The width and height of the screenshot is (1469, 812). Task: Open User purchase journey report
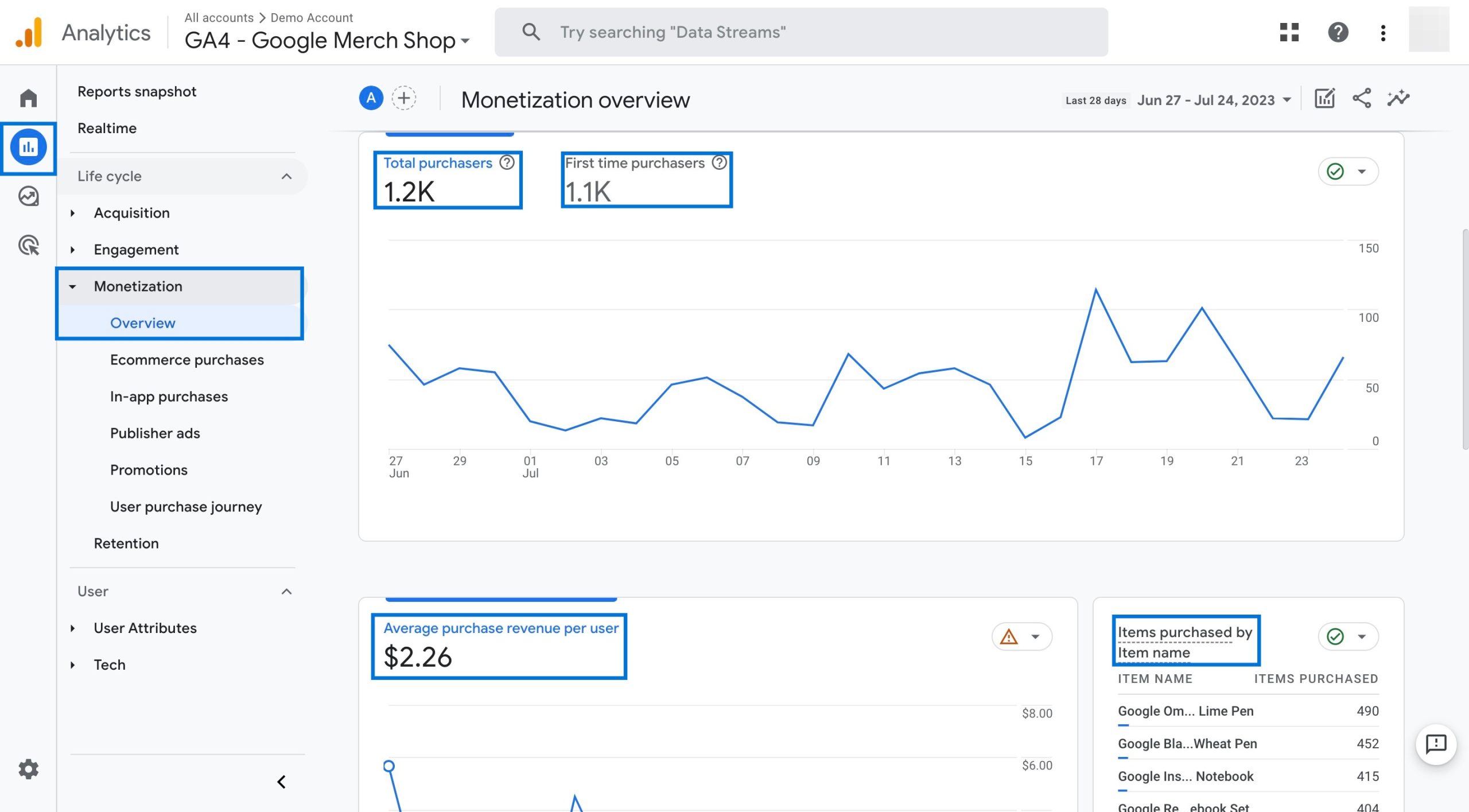[186, 507]
